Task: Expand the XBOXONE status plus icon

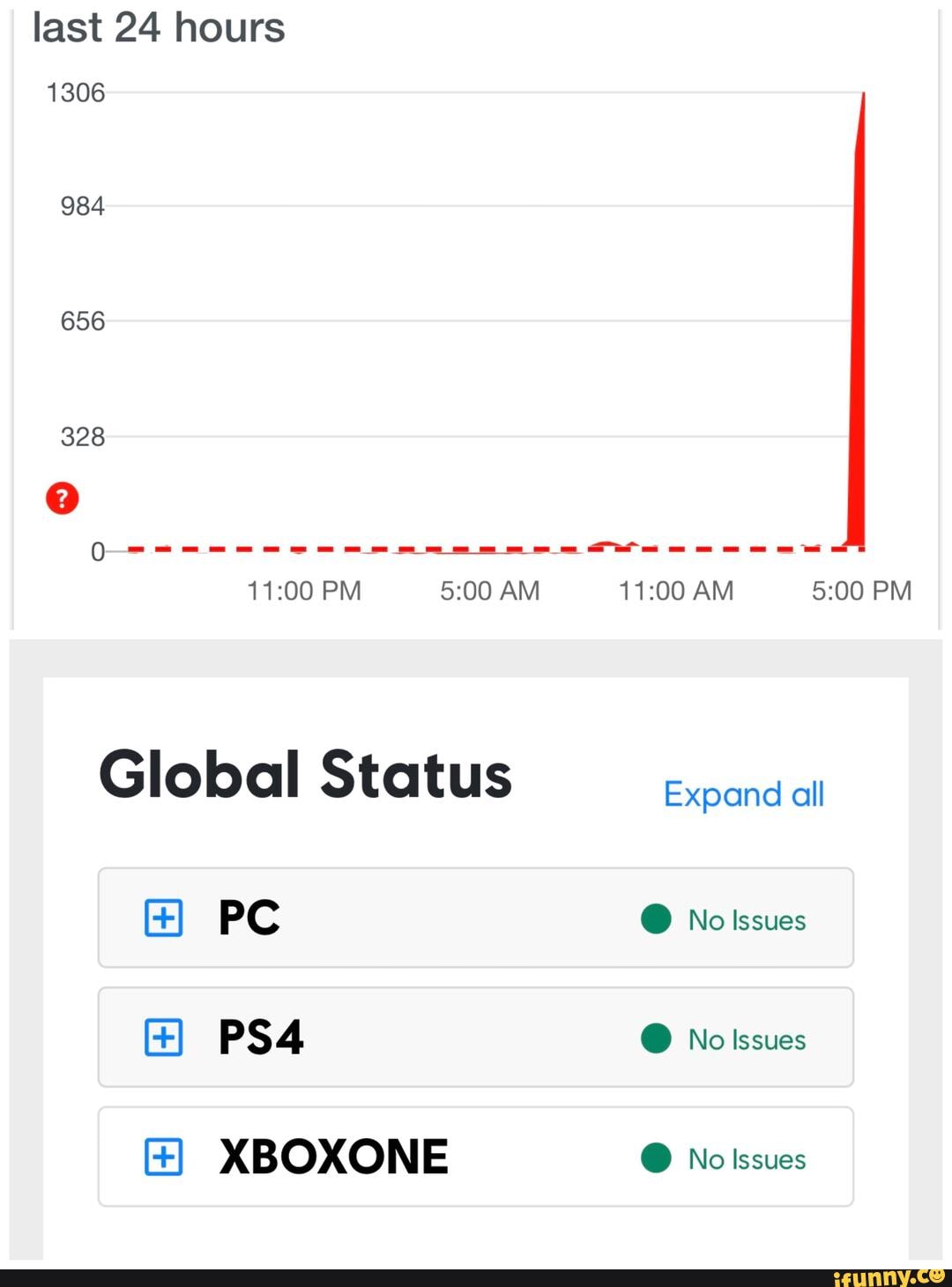Action: click(164, 1156)
